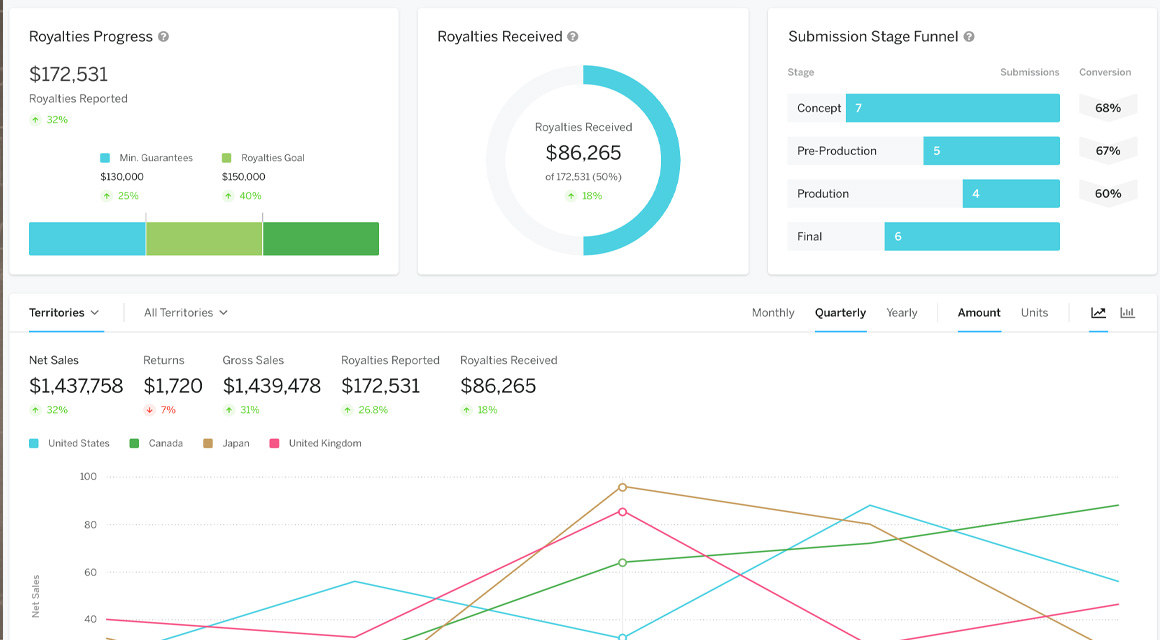This screenshot has width=1160, height=640.
Task: Click the Submissions column header
Action: point(1030,73)
